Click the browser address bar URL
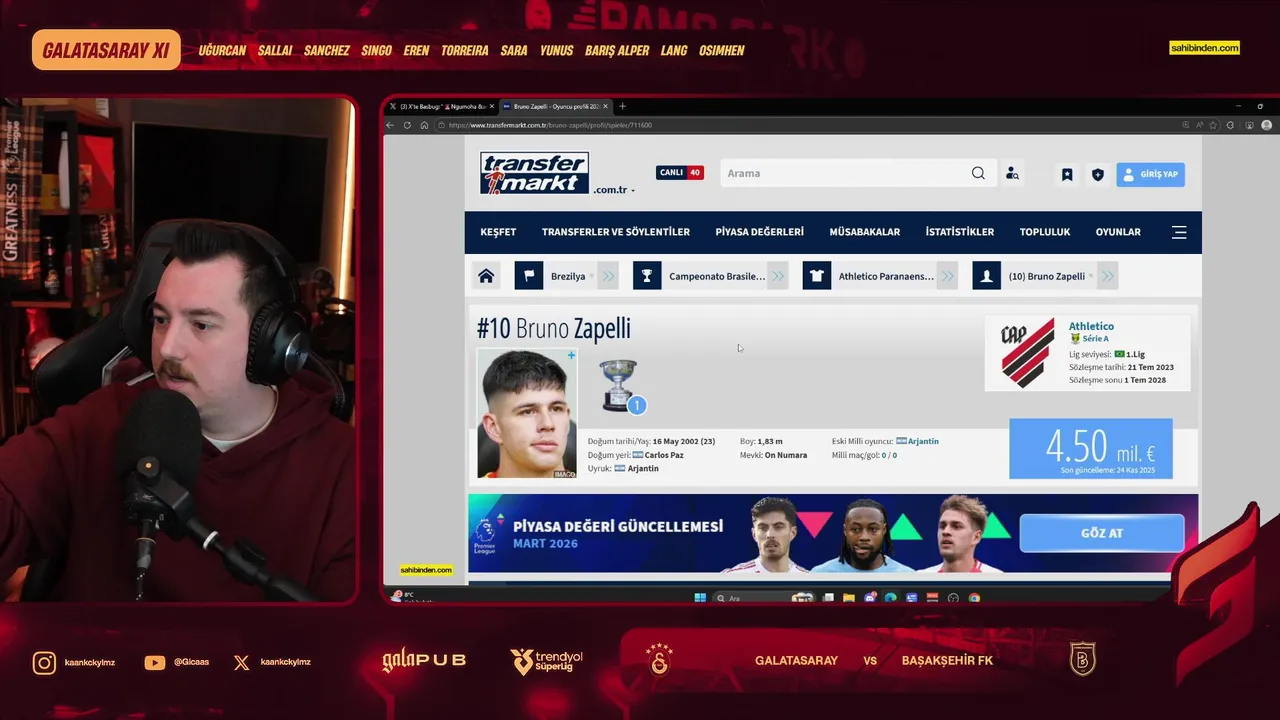The height and width of the screenshot is (720, 1280). pos(550,125)
